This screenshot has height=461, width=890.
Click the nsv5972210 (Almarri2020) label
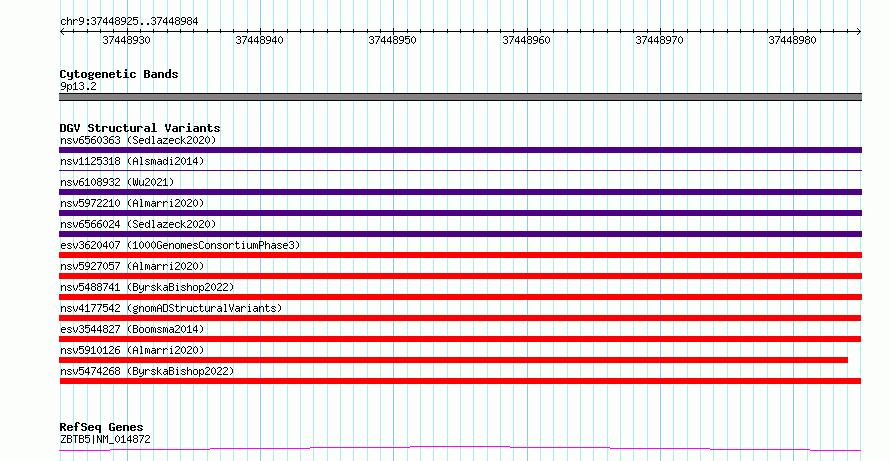point(132,203)
